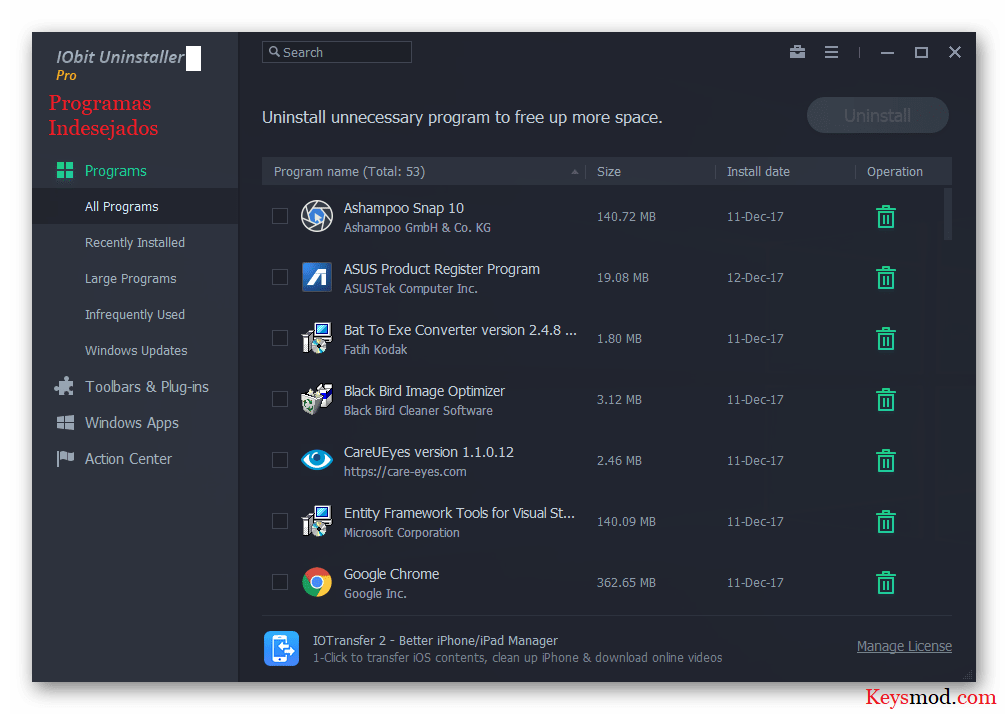
Task: Remove CareUEyes using its trash icon
Action: tap(885, 461)
